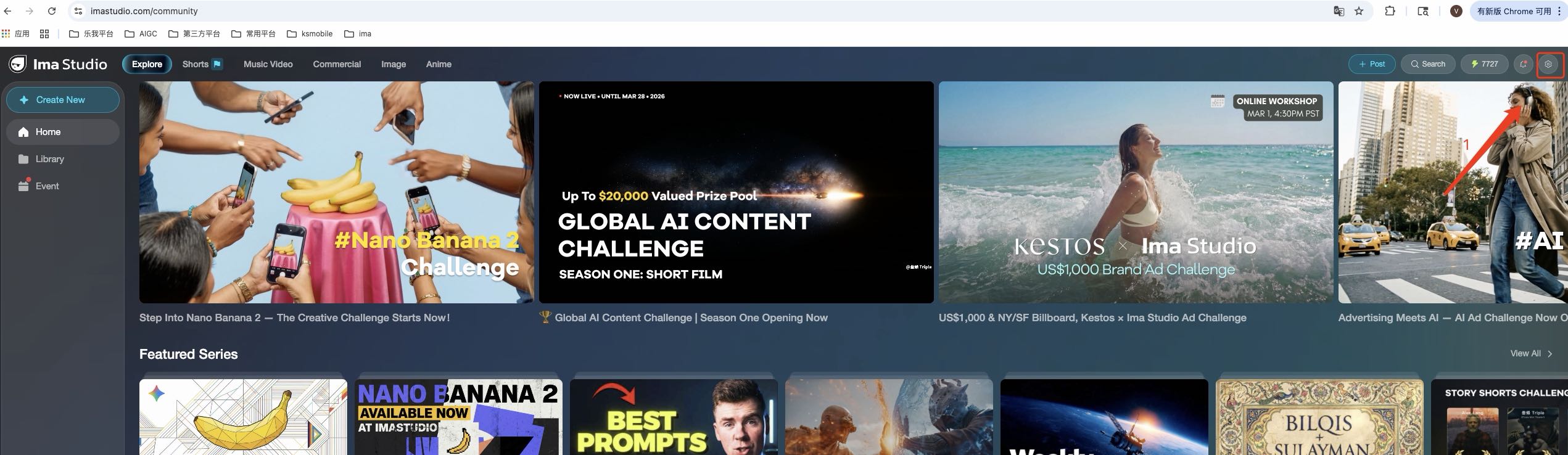Click the Search field

(x=1427, y=64)
